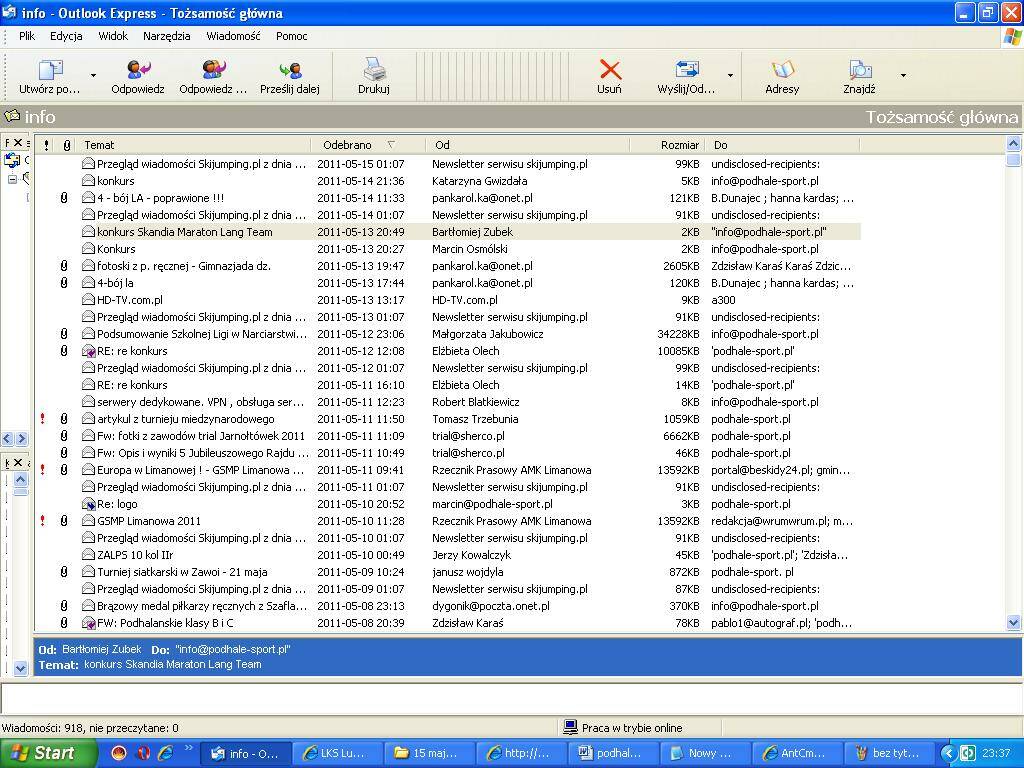
Task: Open the dropdown arrow next to Utwórz pocztę
Action: pos(93,76)
